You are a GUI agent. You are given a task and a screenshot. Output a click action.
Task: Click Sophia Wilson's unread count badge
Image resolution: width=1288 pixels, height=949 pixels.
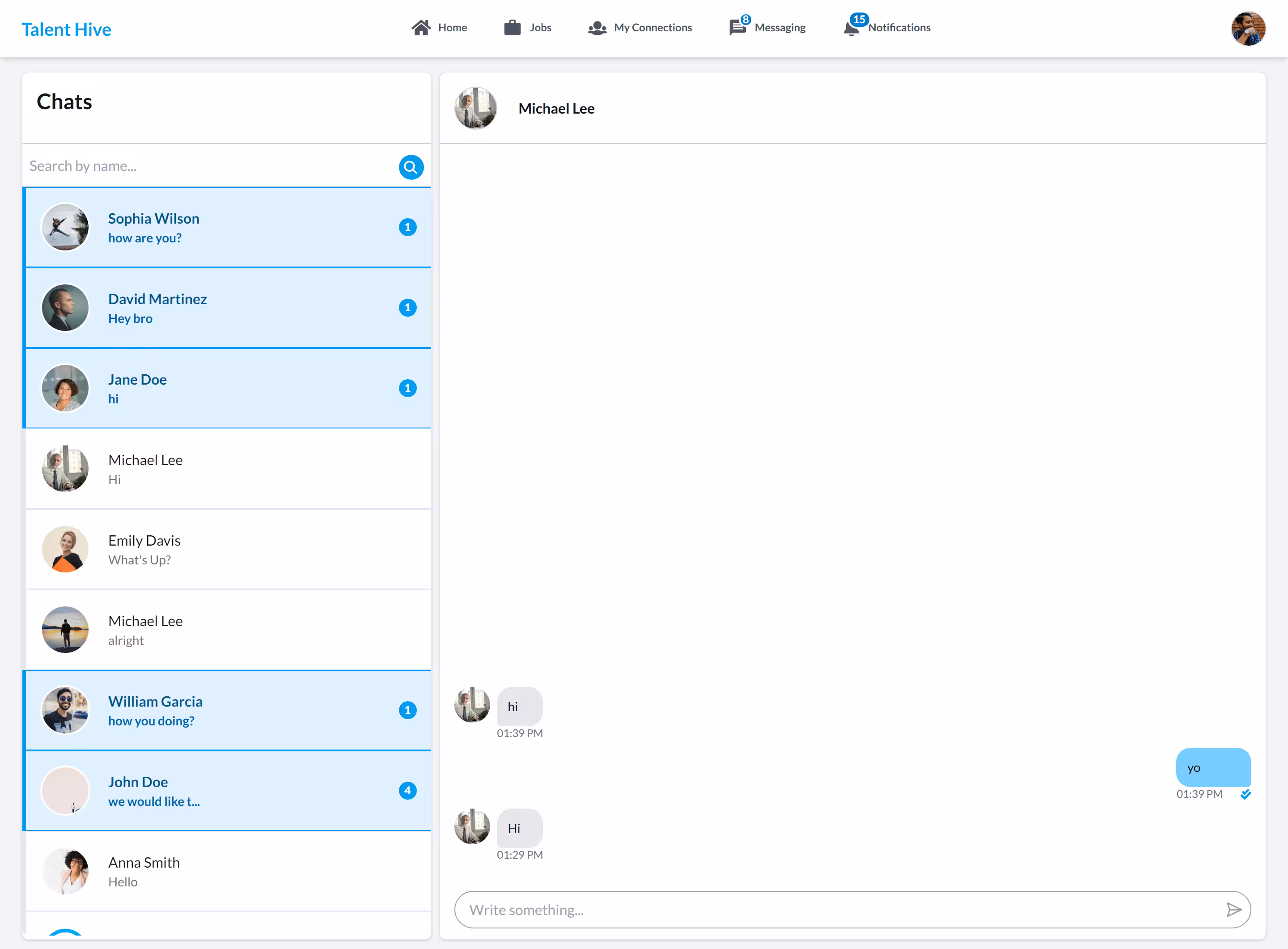coord(407,227)
